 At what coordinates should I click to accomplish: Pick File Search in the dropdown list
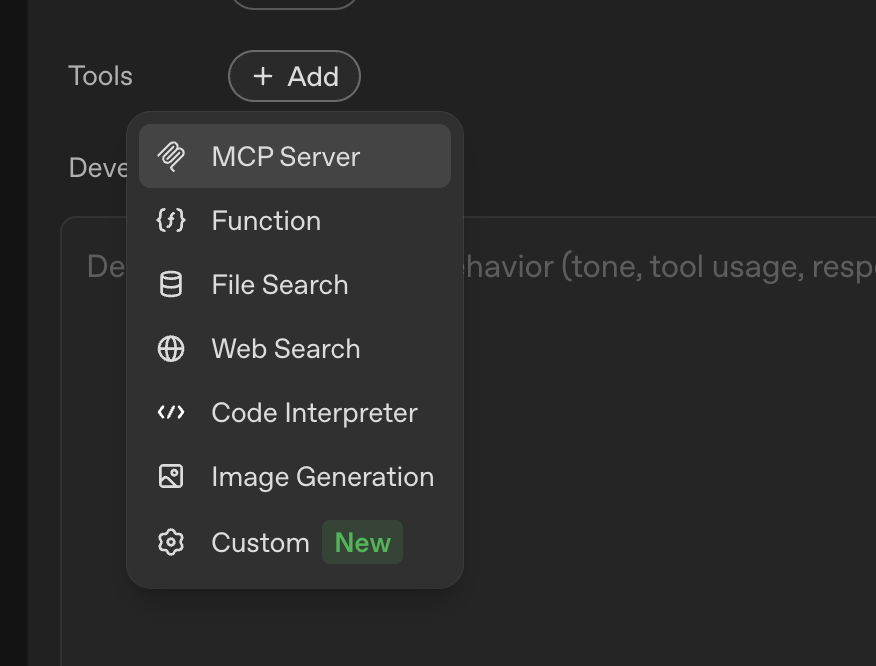click(x=280, y=285)
